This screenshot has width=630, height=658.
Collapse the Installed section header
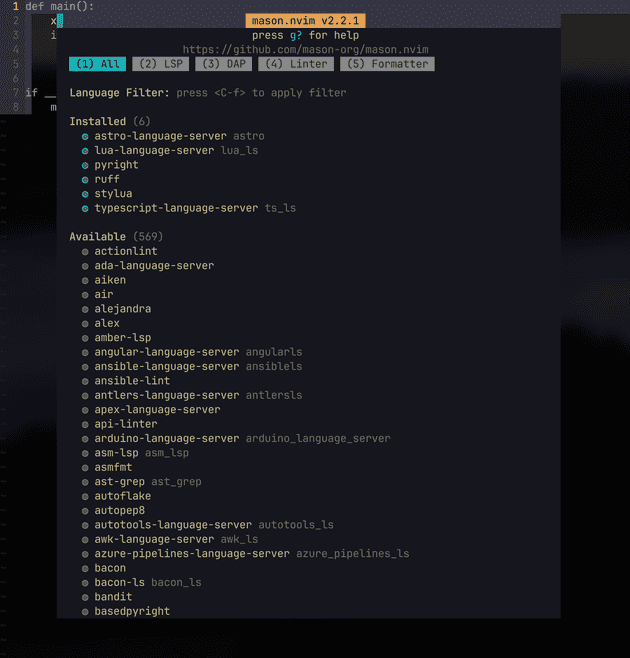97,121
